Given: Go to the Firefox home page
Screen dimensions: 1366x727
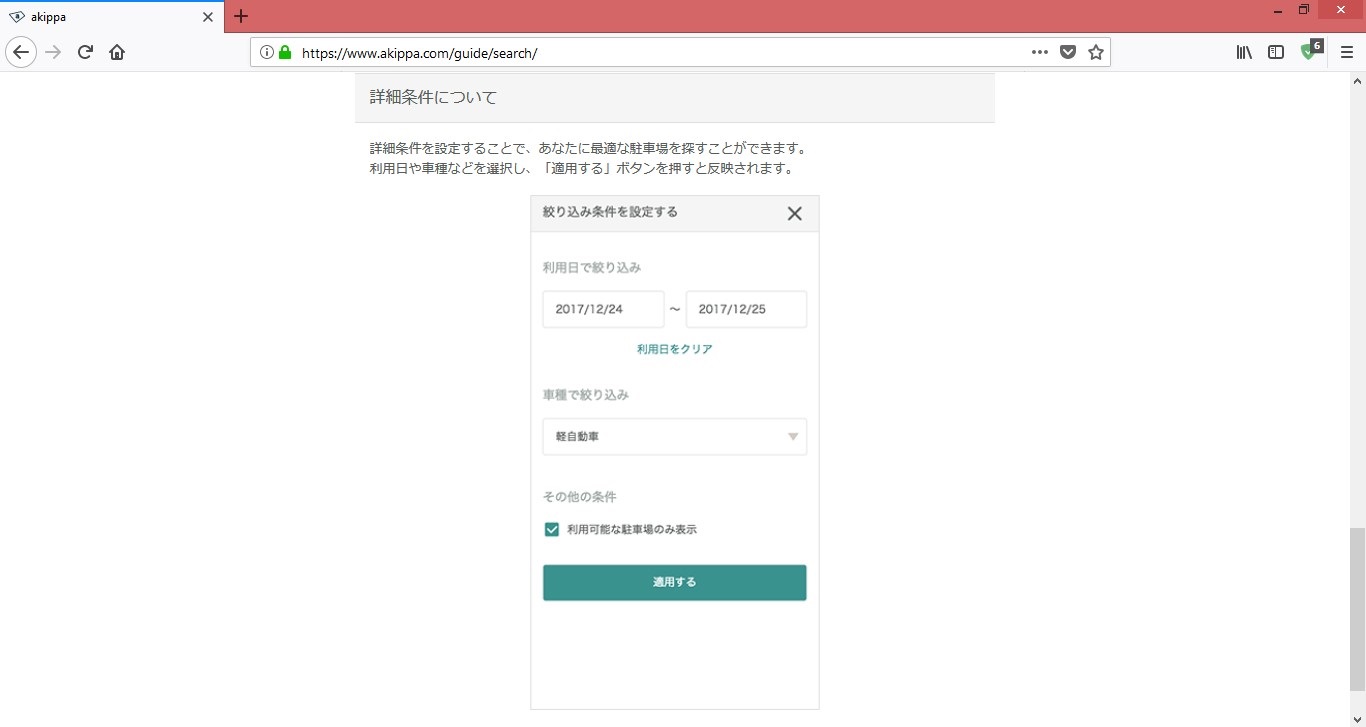Looking at the screenshot, I should (117, 53).
